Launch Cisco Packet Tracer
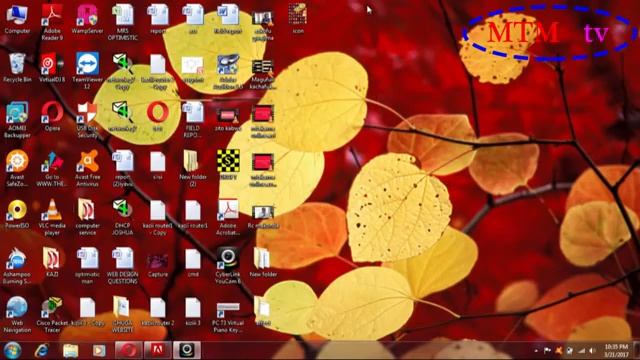 (52, 314)
